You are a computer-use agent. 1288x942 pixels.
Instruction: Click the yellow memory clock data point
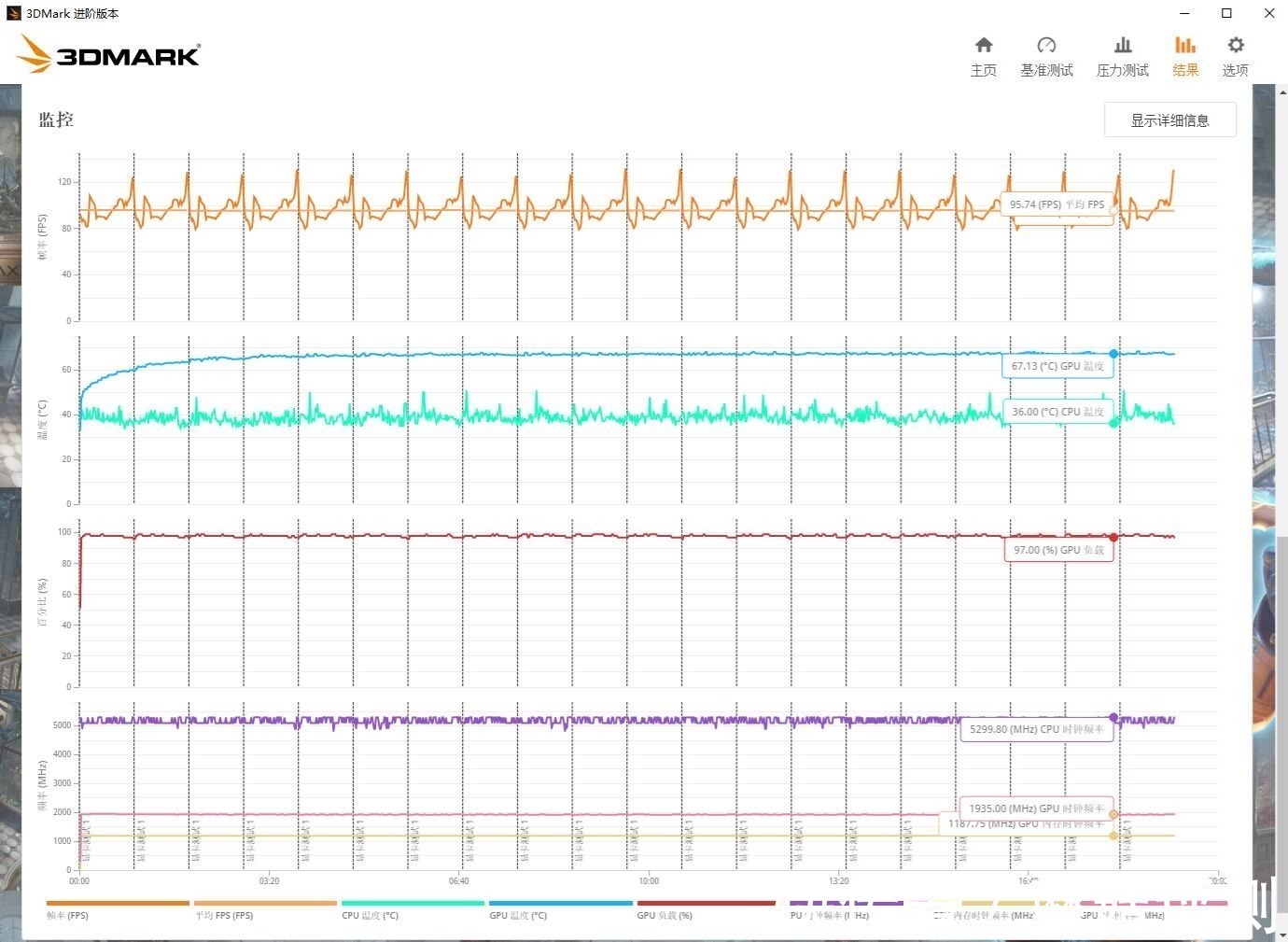click(x=1113, y=836)
